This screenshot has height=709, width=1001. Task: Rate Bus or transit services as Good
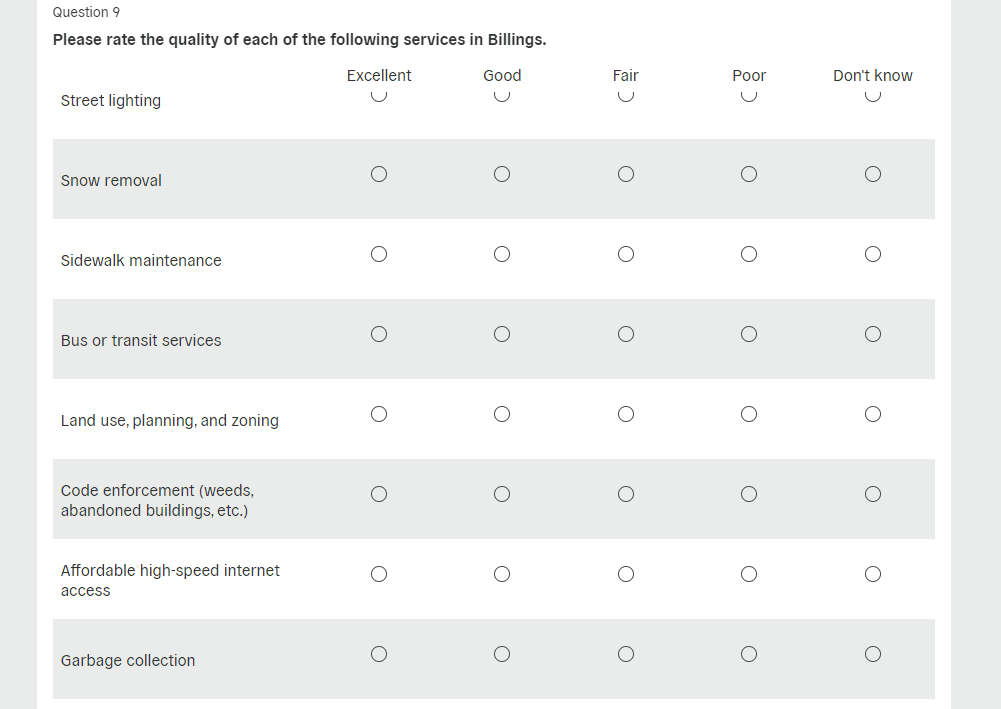(x=501, y=333)
